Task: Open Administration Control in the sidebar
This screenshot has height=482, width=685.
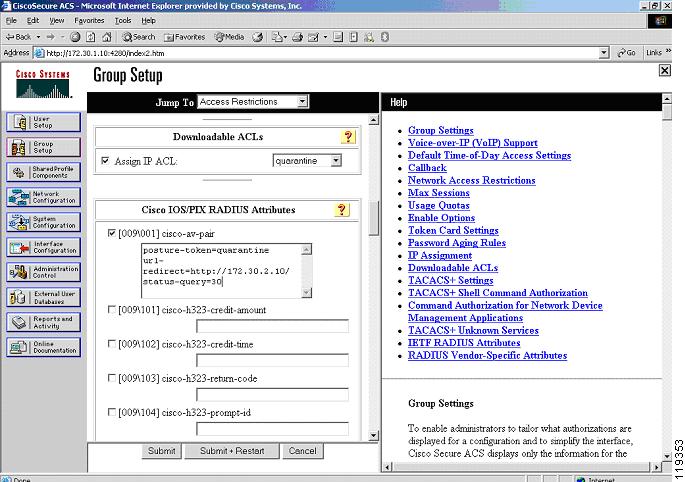Action: click(x=44, y=272)
